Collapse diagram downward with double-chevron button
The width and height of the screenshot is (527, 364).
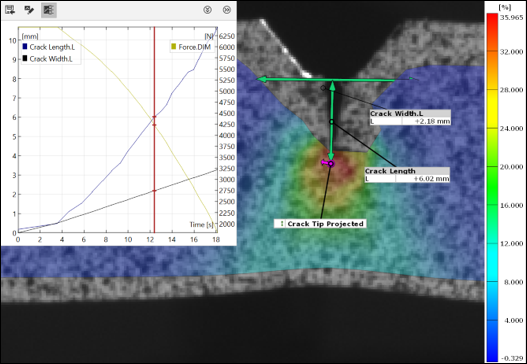[x=207, y=10]
